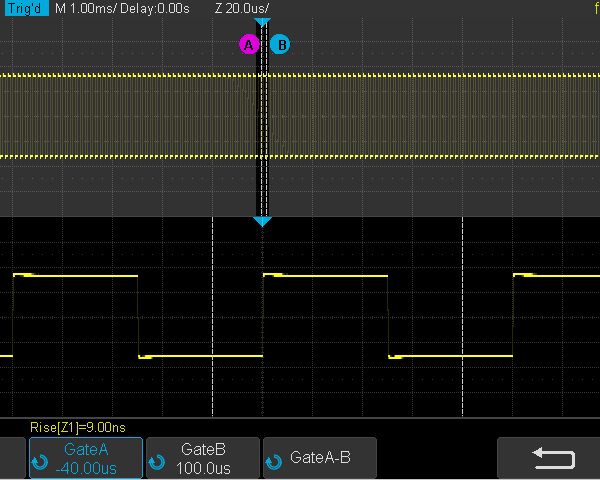The height and width of the screenshot is (480, 600).
Task: Click the rotary knob icon on GateA-B
Action: [273, 460]
